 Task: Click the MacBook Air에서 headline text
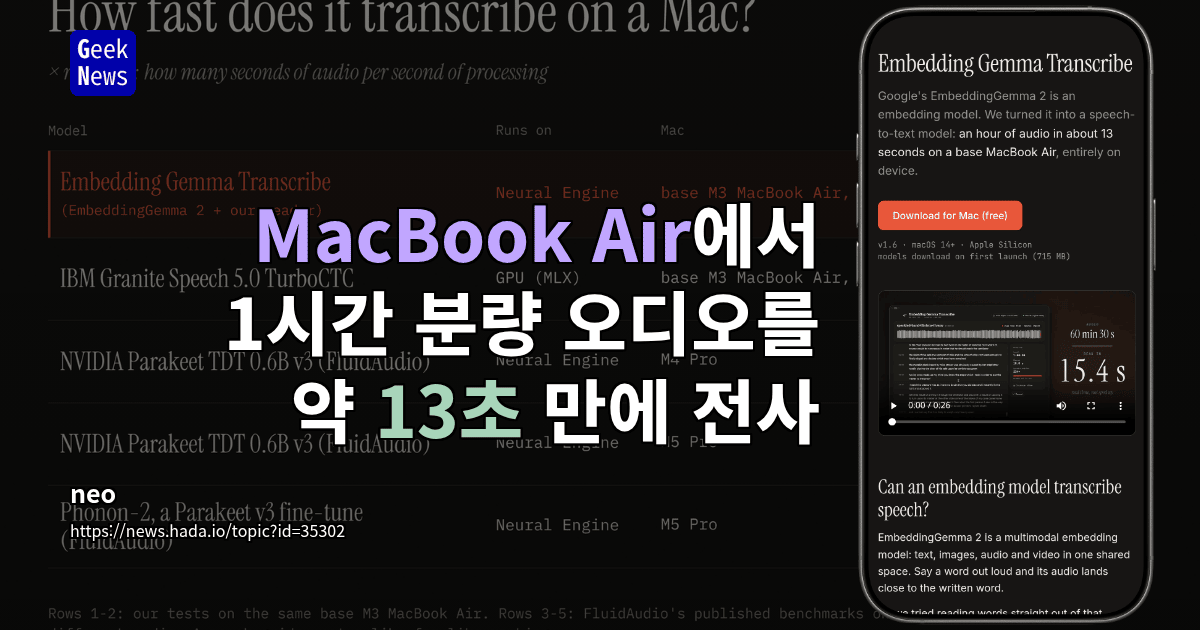point(537,238)
